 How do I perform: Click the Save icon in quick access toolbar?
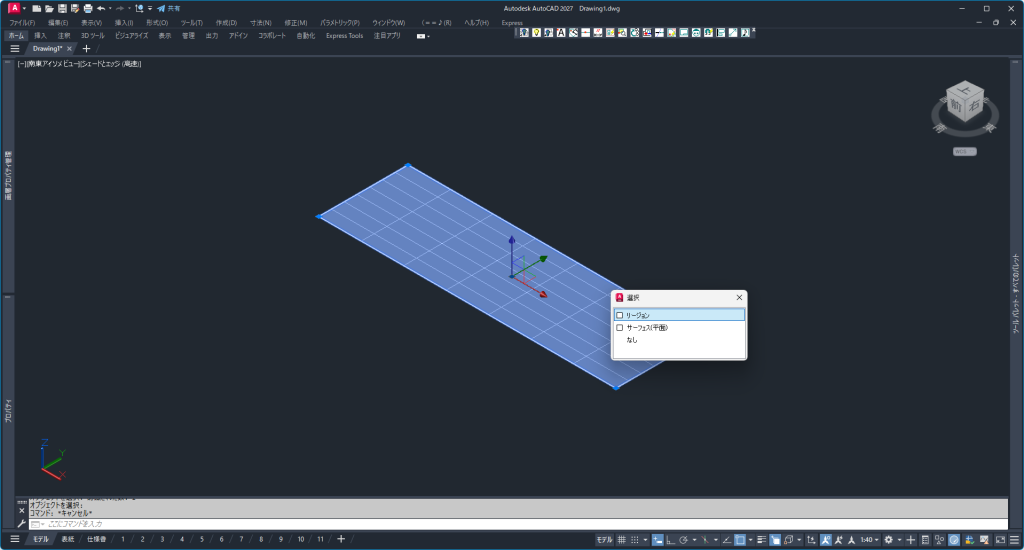[x=62, y=8]
